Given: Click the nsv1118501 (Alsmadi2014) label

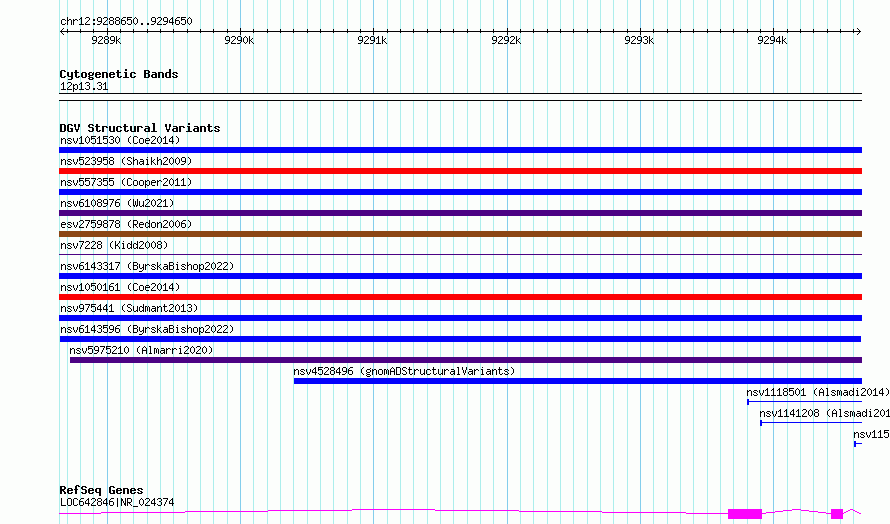Looking at the screenshot, I should coord(818,392).
